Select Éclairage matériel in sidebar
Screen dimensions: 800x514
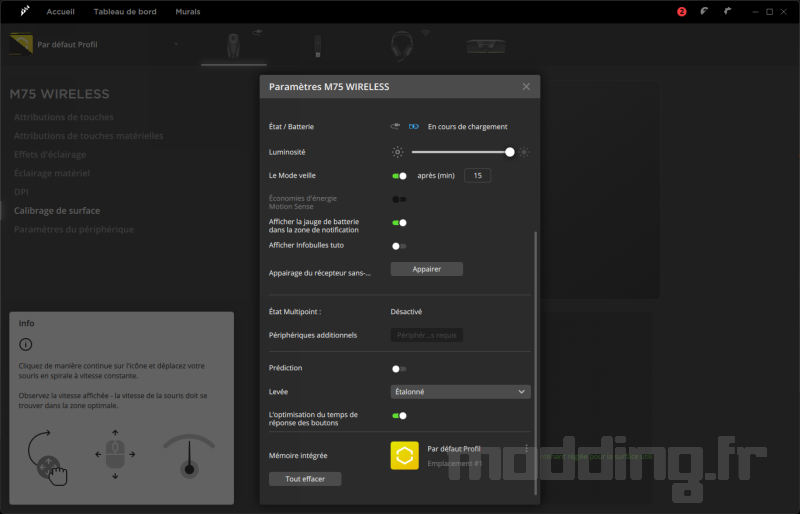(52, 173)
